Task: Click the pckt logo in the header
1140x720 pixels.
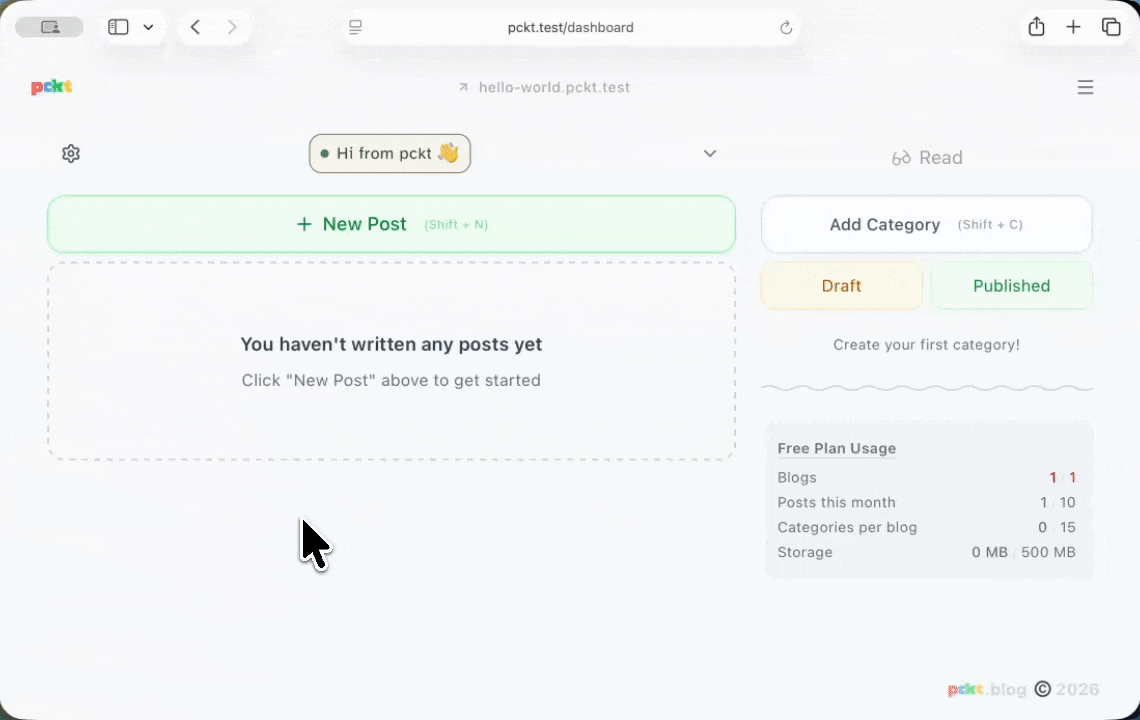Action: tap(51, 87)
